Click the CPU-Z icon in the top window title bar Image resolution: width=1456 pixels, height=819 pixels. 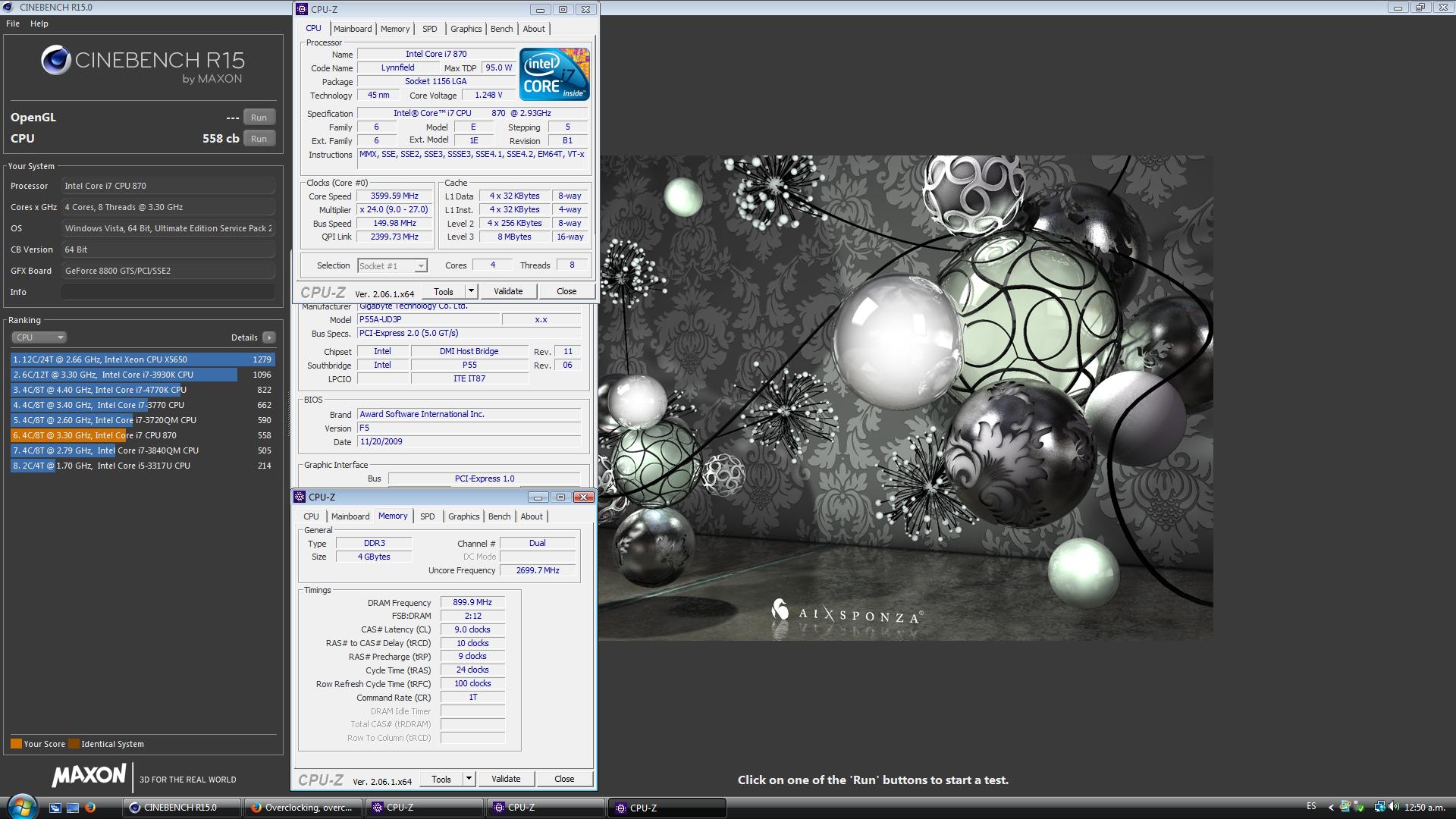pyautogui.click(x=302, y=9)
